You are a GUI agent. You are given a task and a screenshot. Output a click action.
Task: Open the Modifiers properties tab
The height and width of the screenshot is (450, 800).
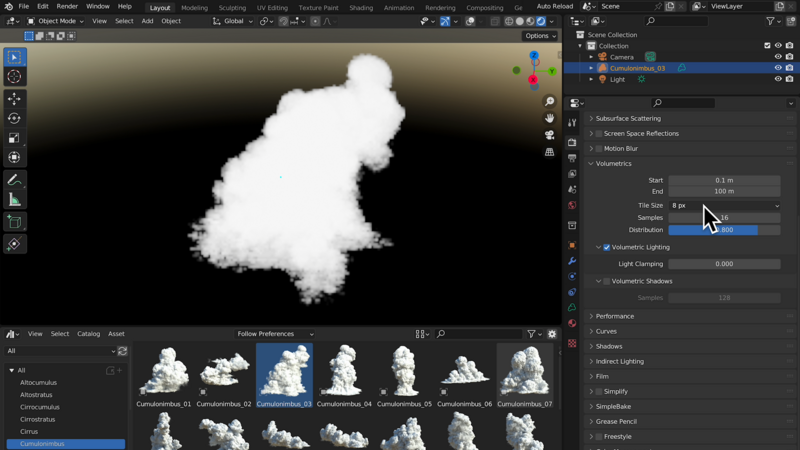[572, 261]
